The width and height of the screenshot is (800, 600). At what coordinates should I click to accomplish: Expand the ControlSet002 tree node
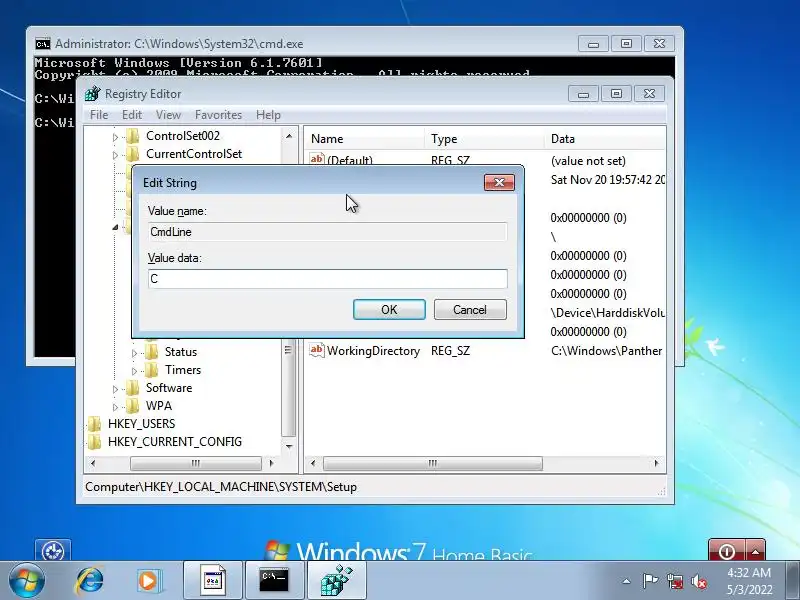115,137
